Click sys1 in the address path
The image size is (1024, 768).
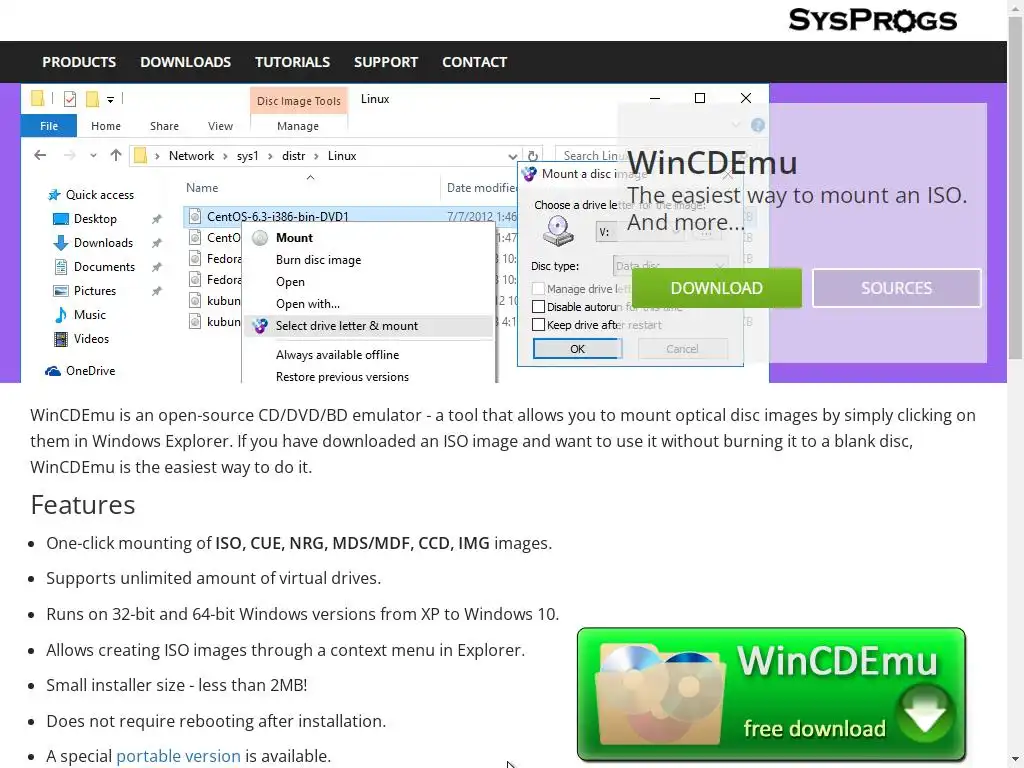(248, 155)
